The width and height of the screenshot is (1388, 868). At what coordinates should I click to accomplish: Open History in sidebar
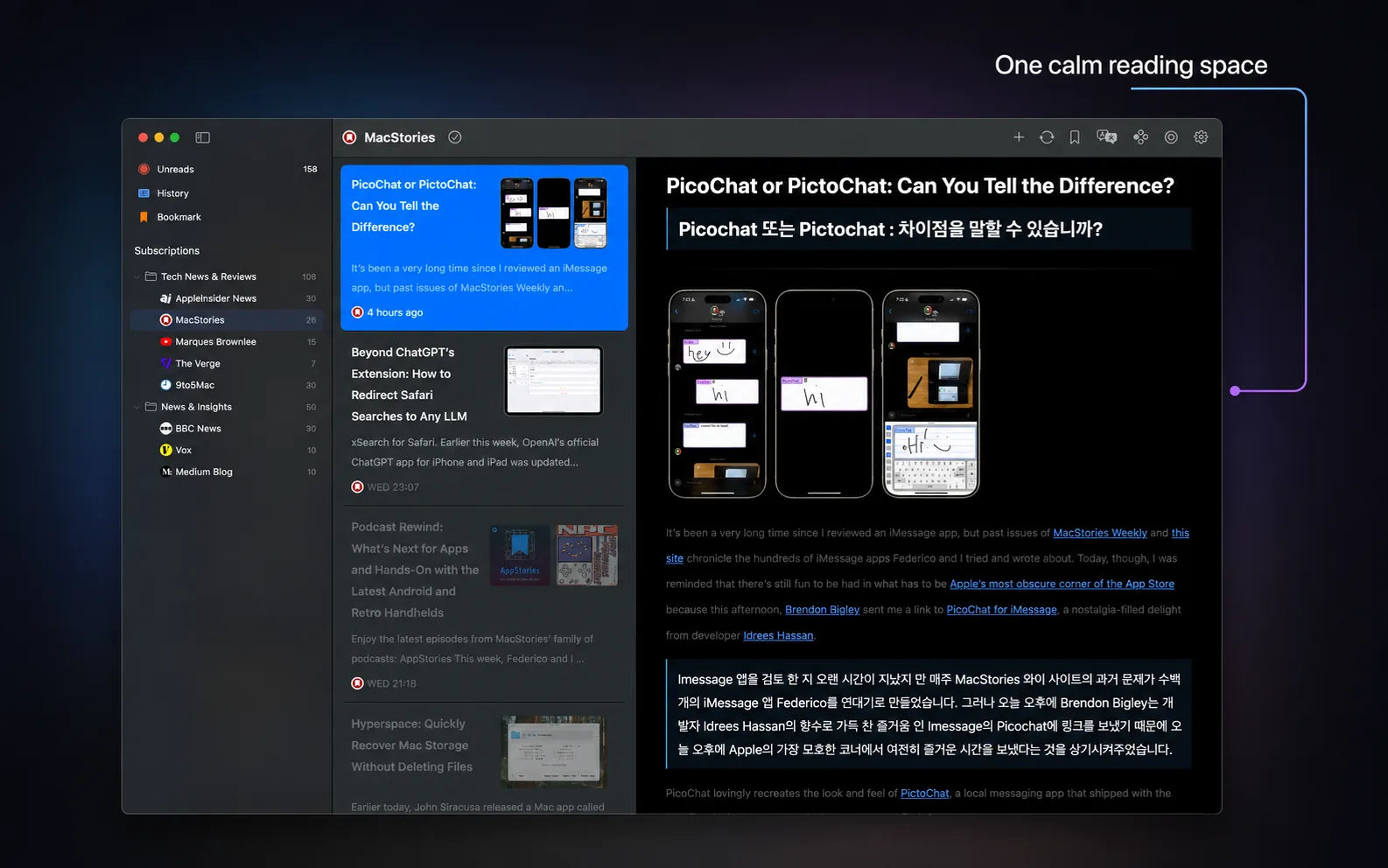click(227, 193)
